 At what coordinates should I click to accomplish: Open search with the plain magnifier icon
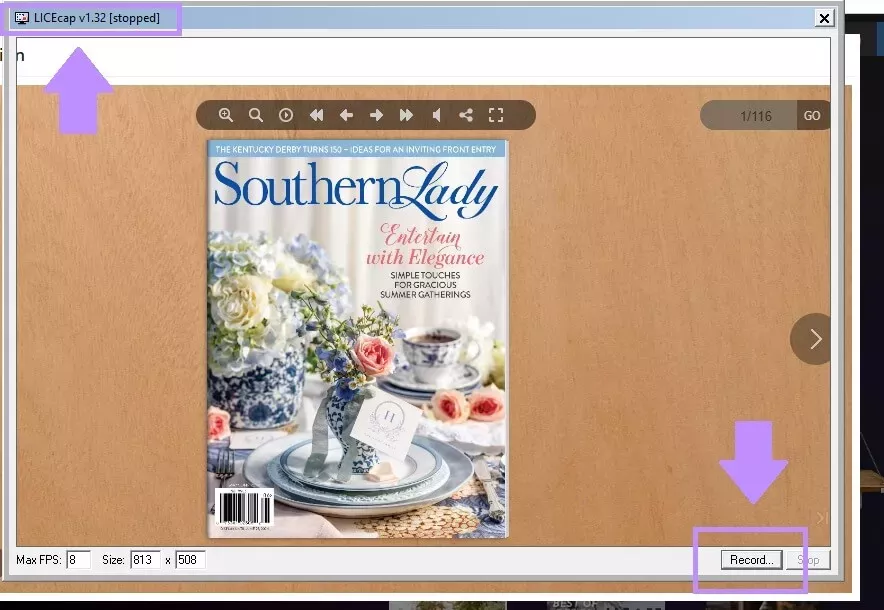256,115
